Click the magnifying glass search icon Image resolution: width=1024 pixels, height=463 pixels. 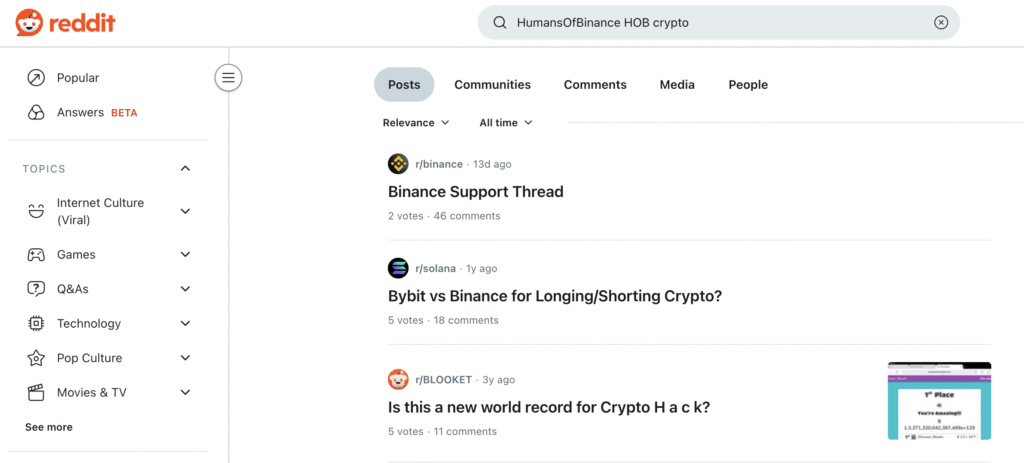[498, 22]
